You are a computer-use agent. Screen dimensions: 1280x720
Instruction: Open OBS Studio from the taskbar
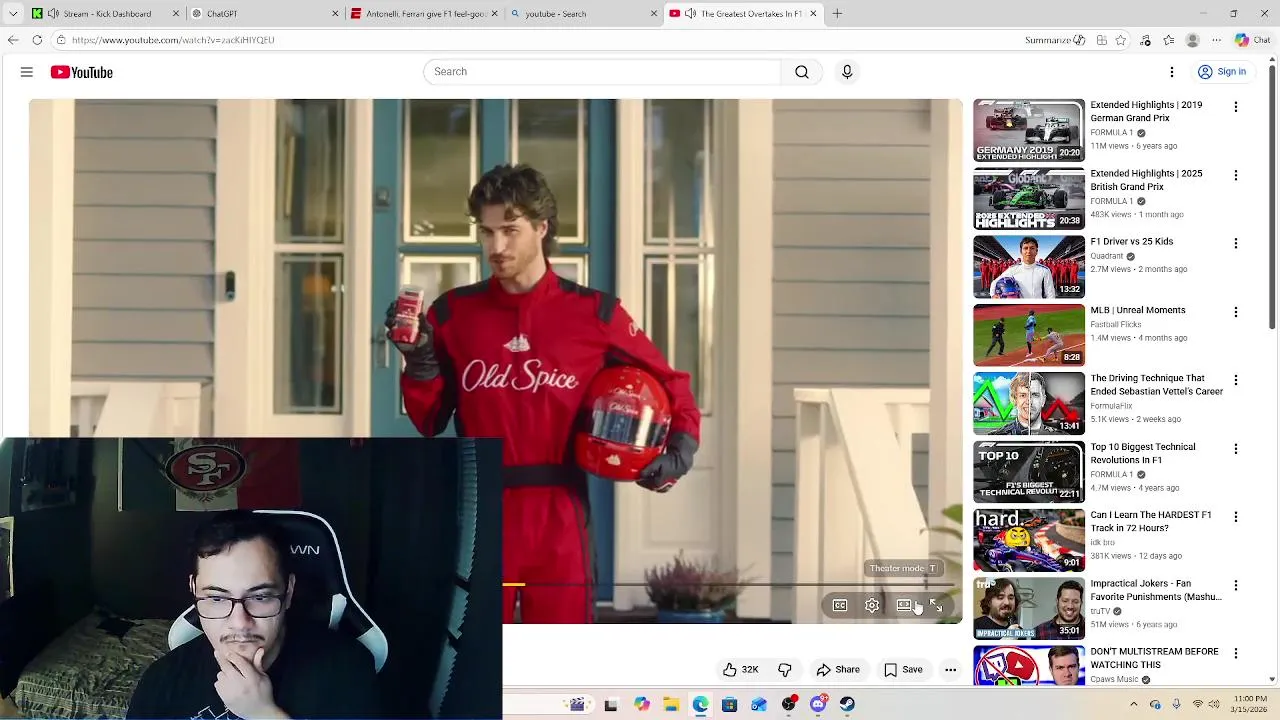pos(789,705)
